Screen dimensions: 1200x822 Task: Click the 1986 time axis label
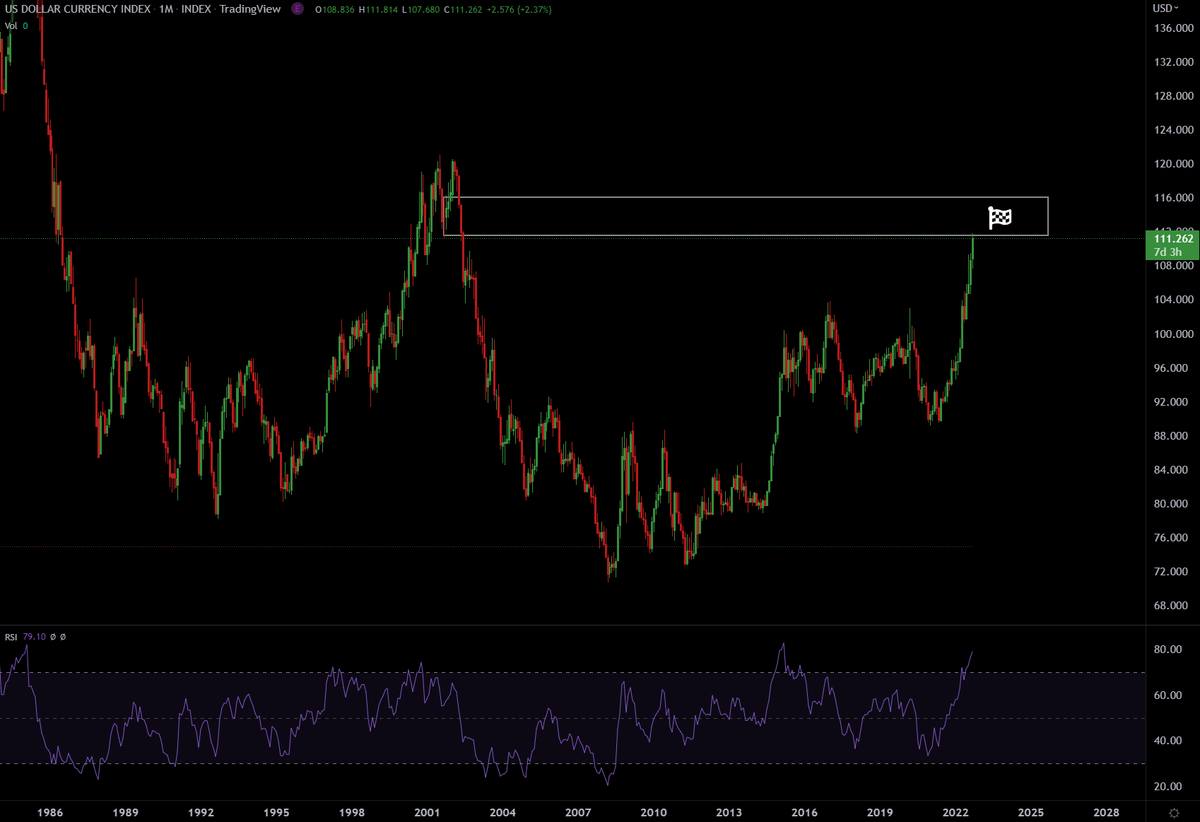50,814
